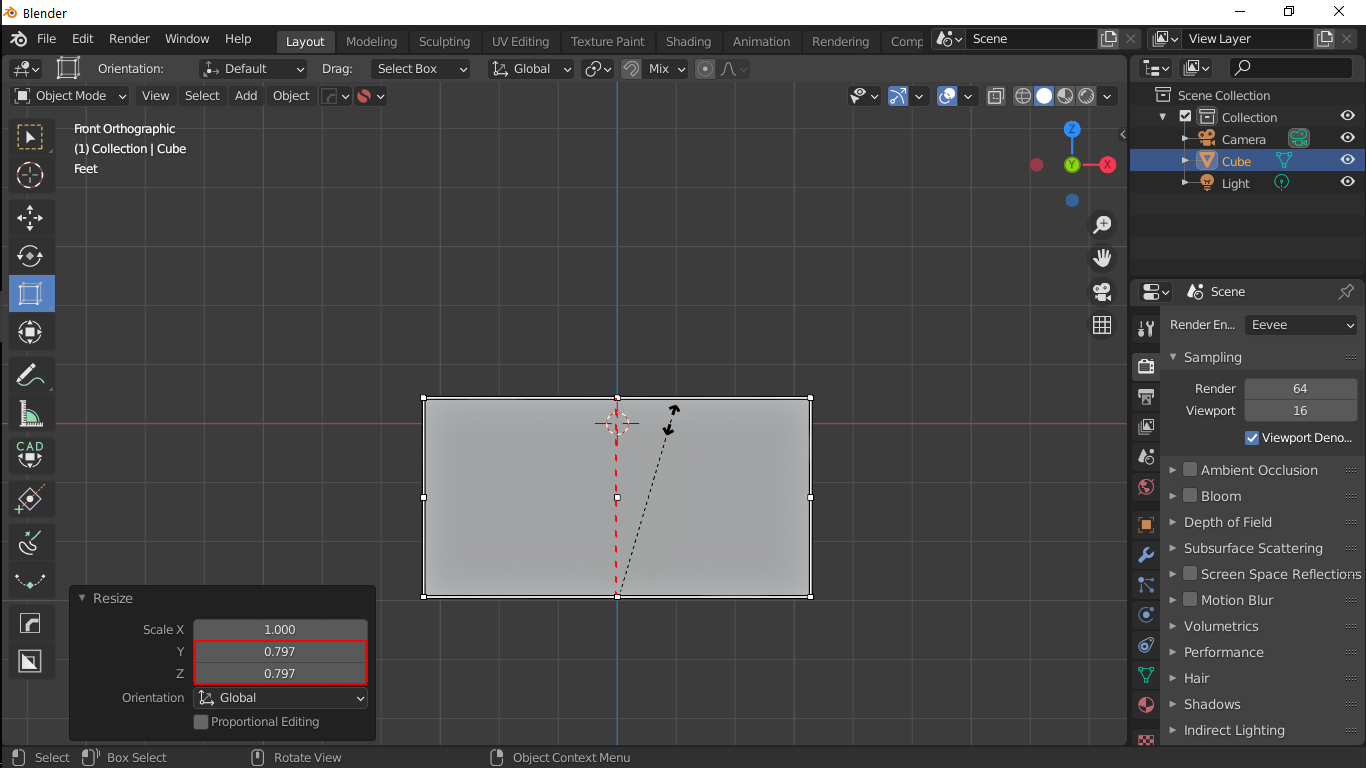Image resolution: width=1366 pixels, height=768 pixels.
Task: Turn on the Motion Blur checkbox
Action: point(1190,600)
